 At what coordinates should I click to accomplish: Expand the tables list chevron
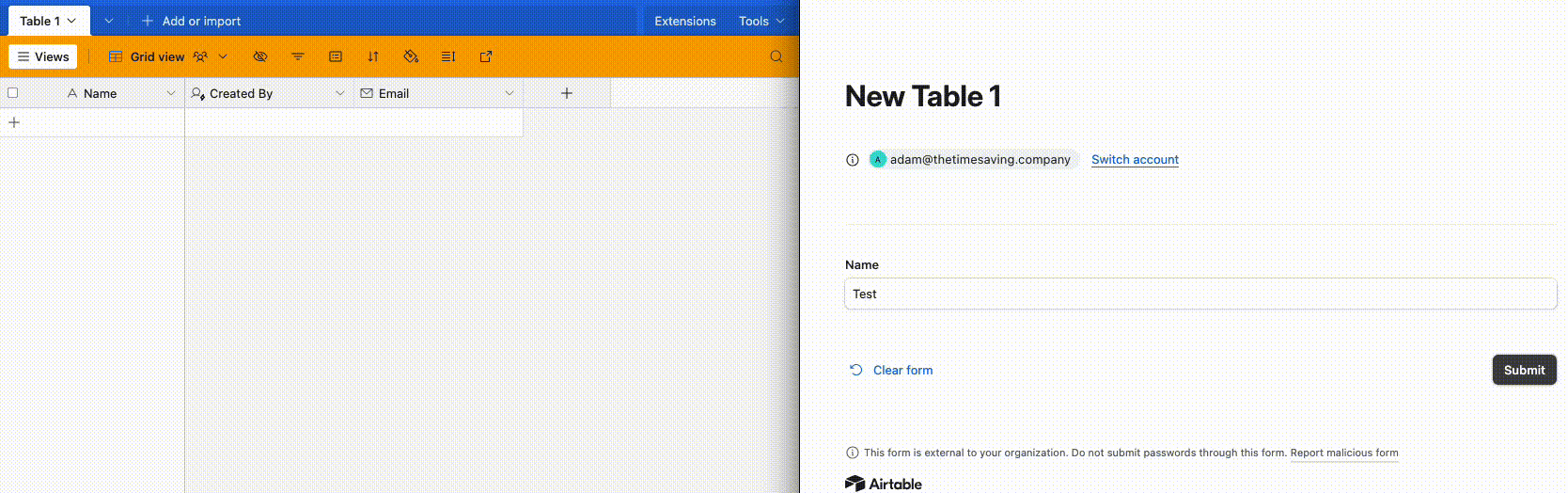[x=108, y=21]
